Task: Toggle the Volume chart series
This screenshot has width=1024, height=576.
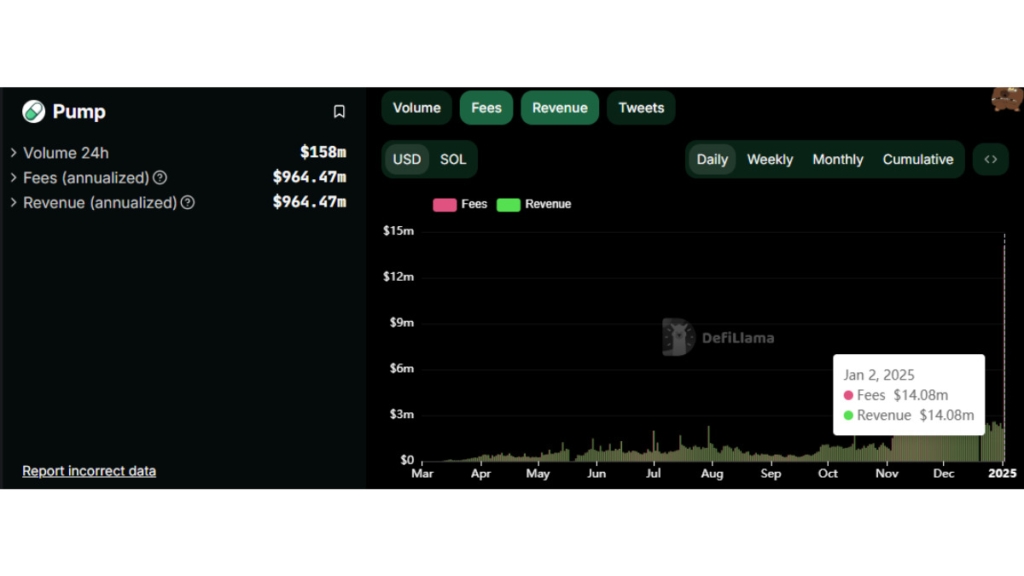Action: 417,108
